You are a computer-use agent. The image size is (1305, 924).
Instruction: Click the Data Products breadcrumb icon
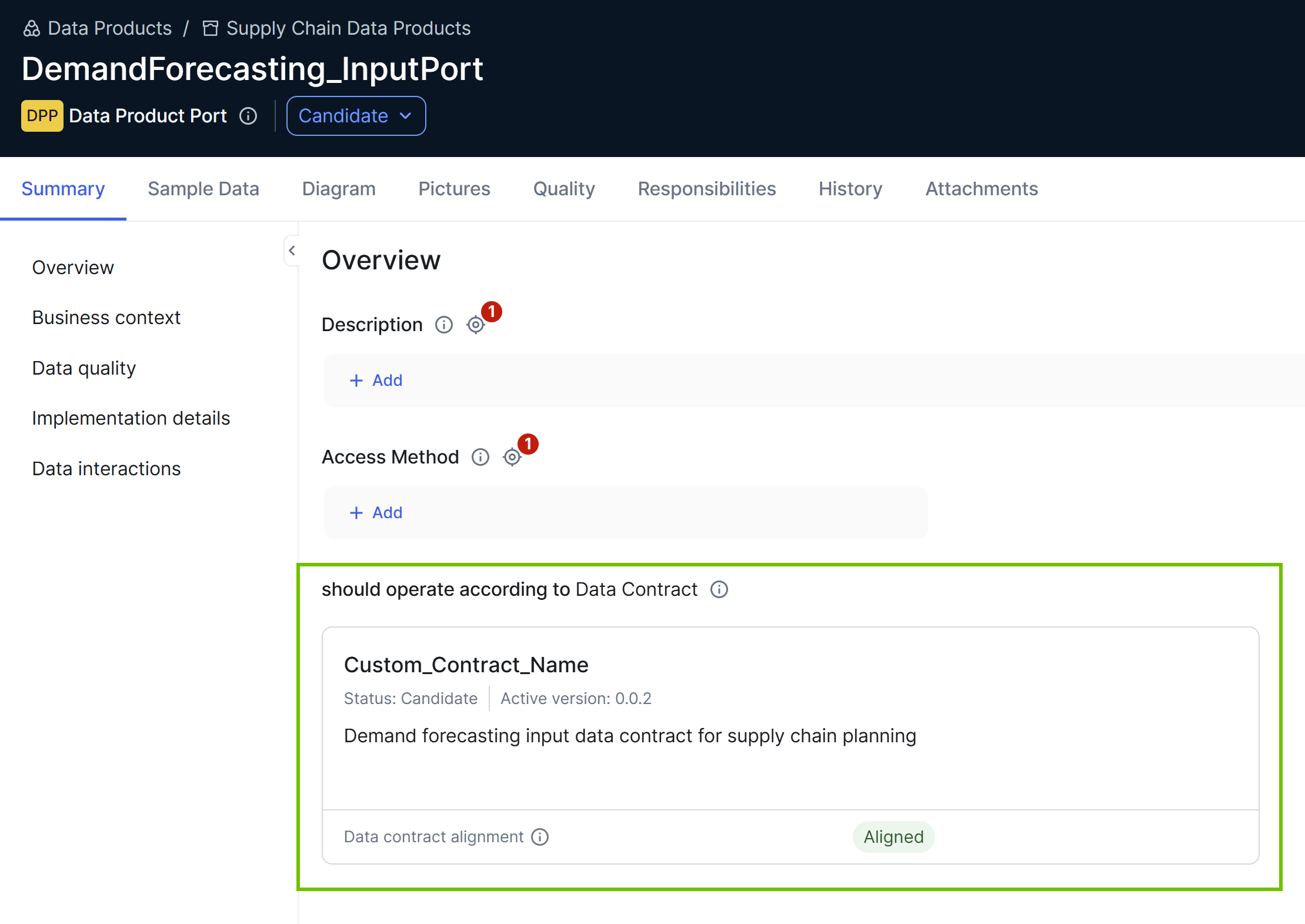pyautogui.click(x=31, y=28)
